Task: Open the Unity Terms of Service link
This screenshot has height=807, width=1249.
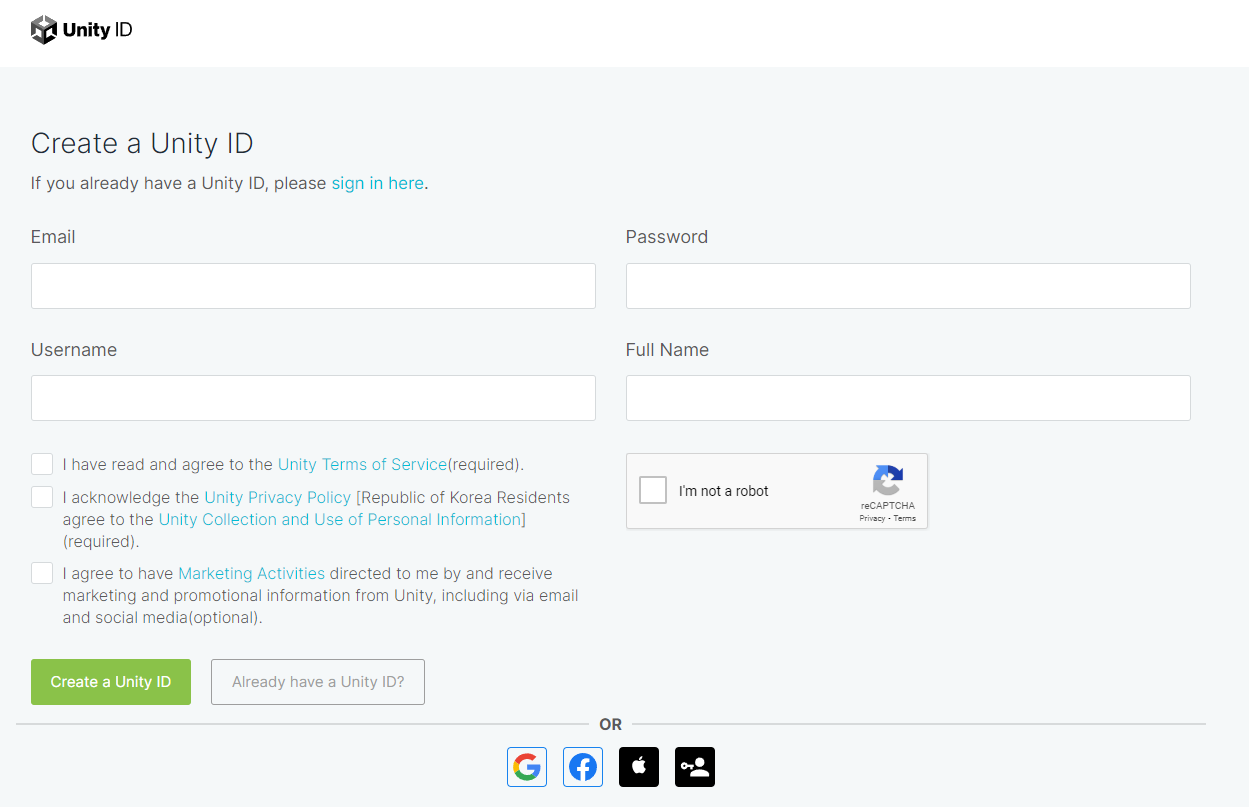Action: tap(362, 464)
